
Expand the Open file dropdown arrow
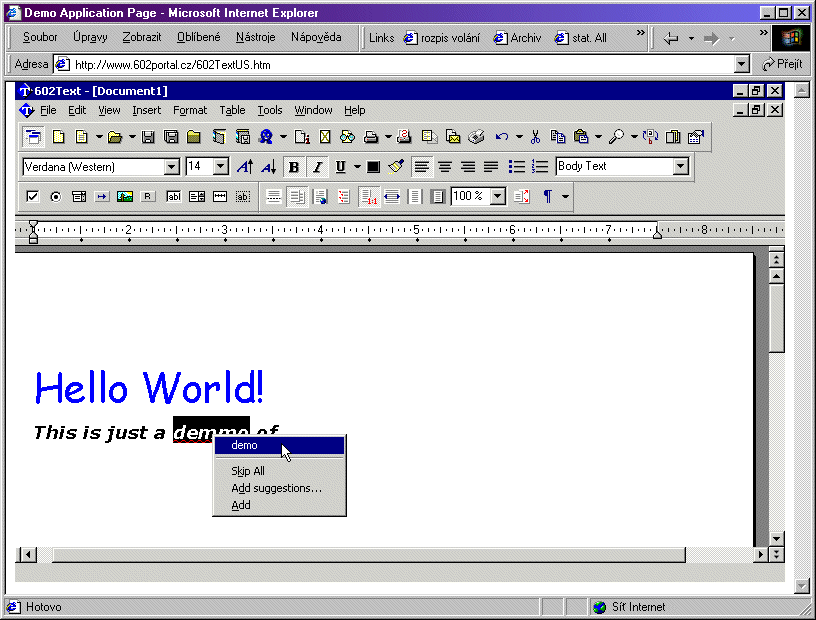(132, 137)
